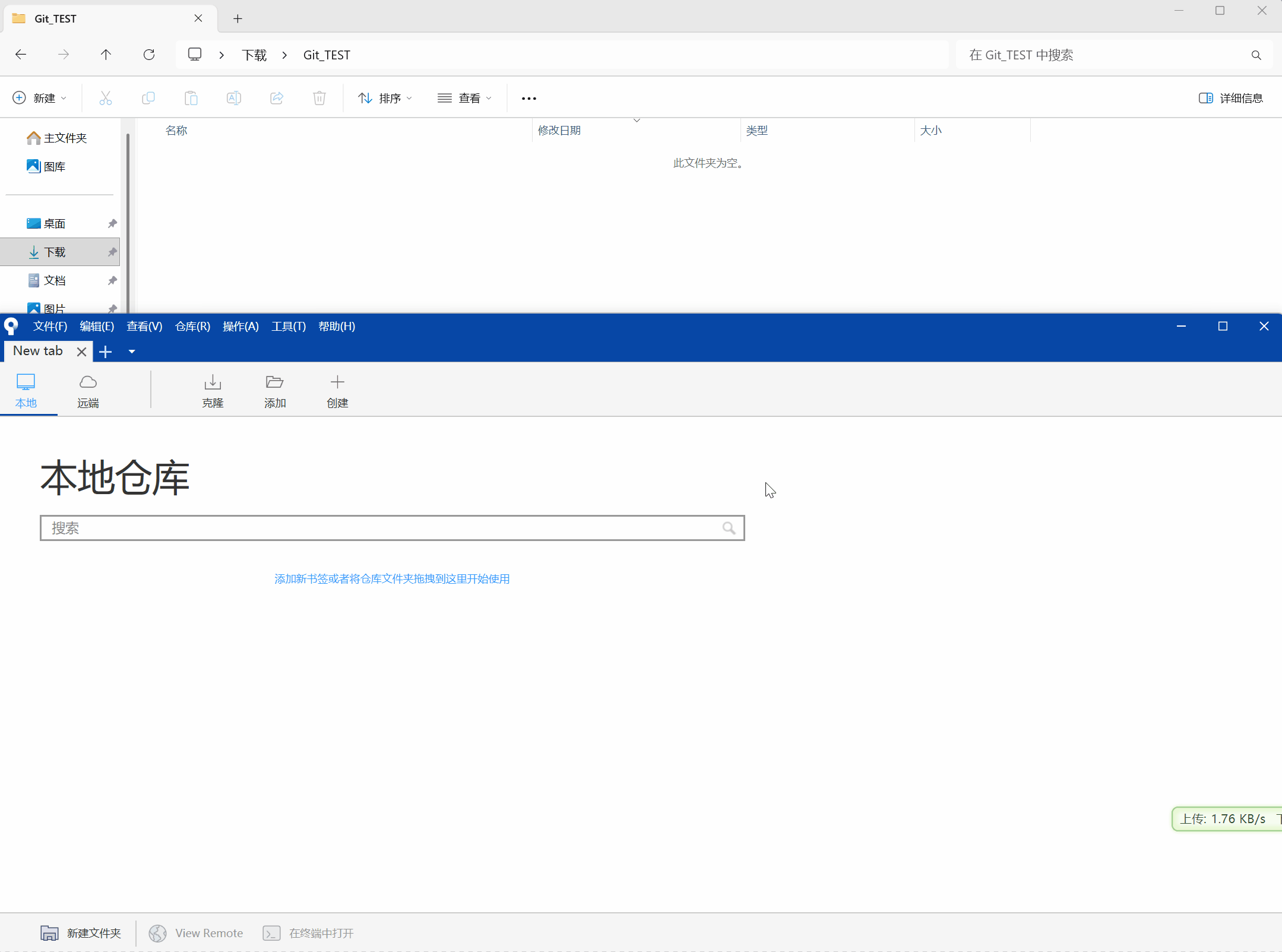Open the Sort (排序) dropdown
Screen dimensions: 1282x952
[x=385, y=98]
